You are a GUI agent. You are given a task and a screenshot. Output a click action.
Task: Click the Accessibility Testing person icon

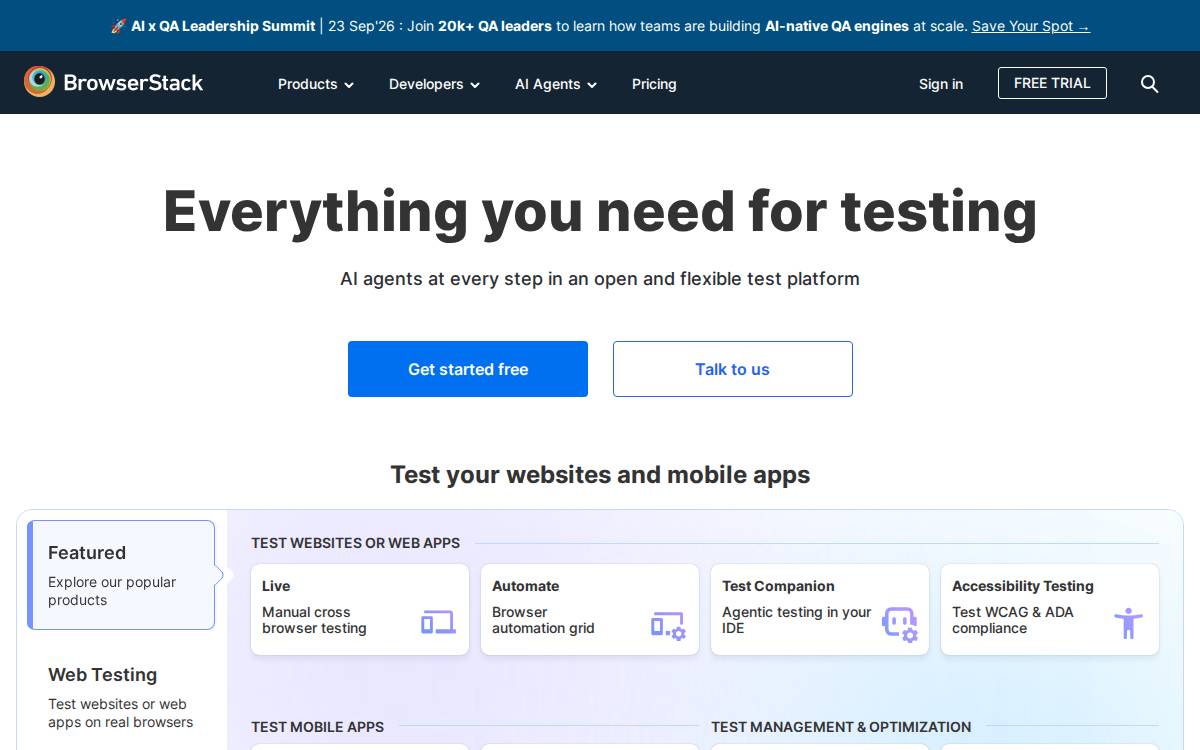[1128, 623]
